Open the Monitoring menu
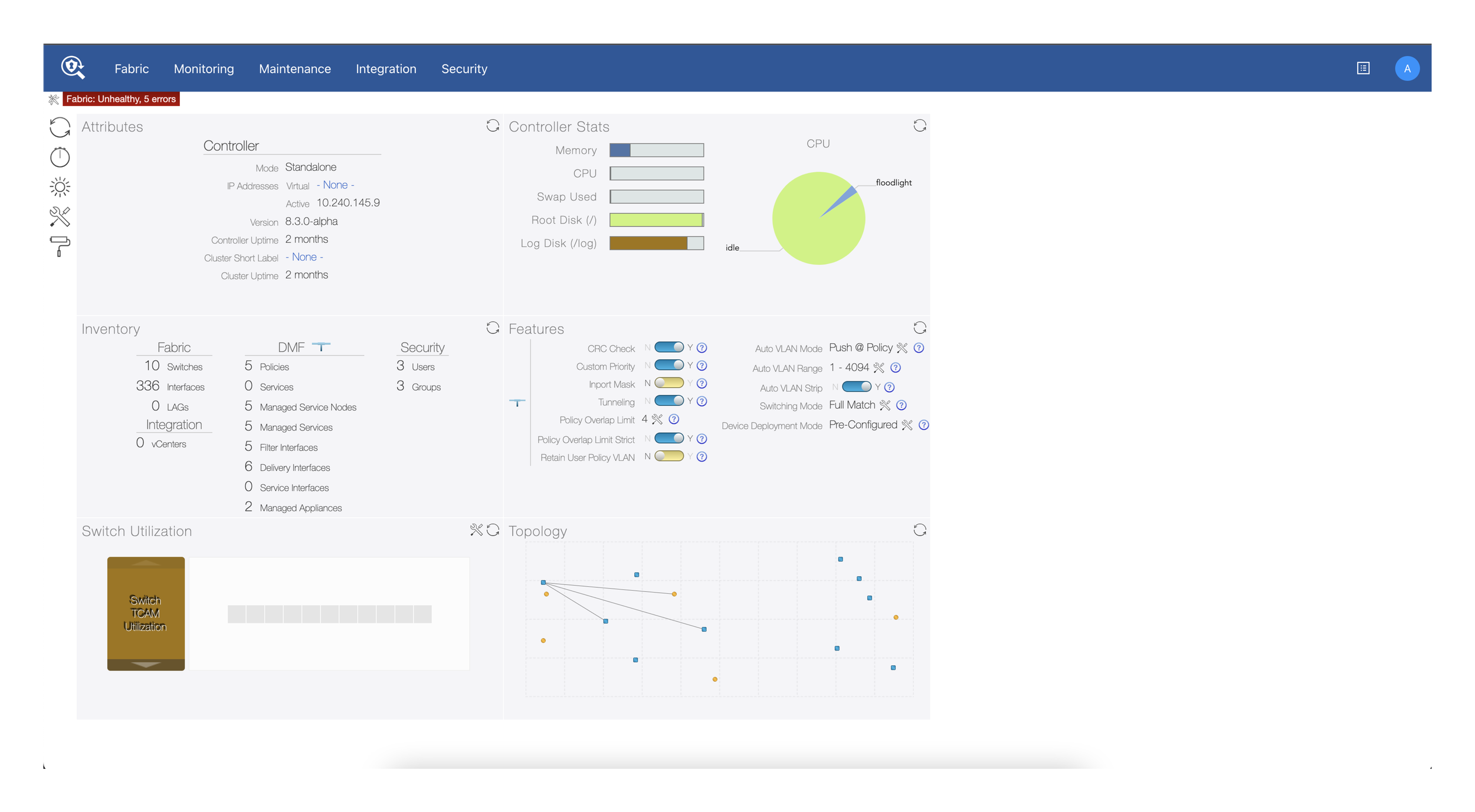Image resolution: width=1475 pixels, height=812 pixels. point(204,69)
